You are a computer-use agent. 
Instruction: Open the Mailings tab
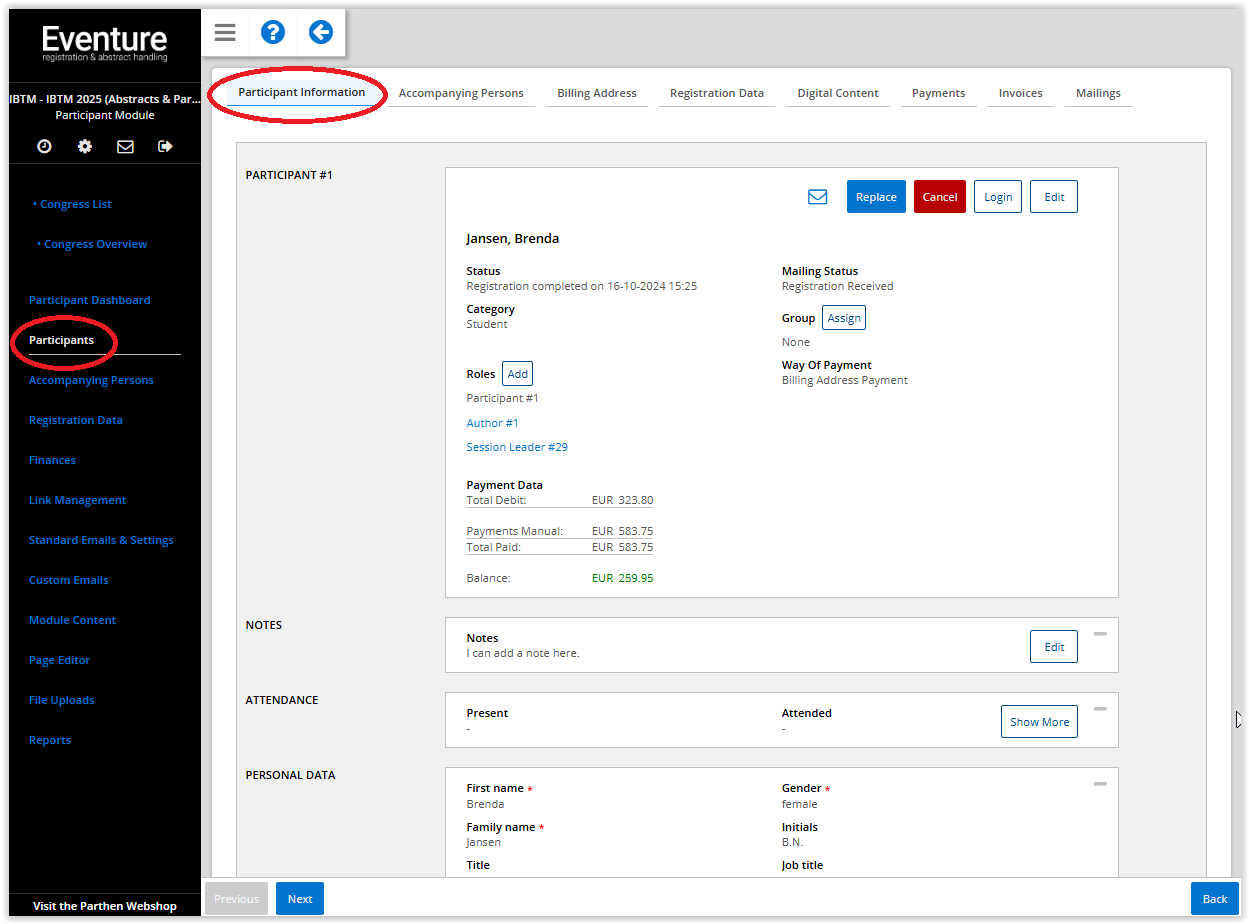[x=1098, y=93]
